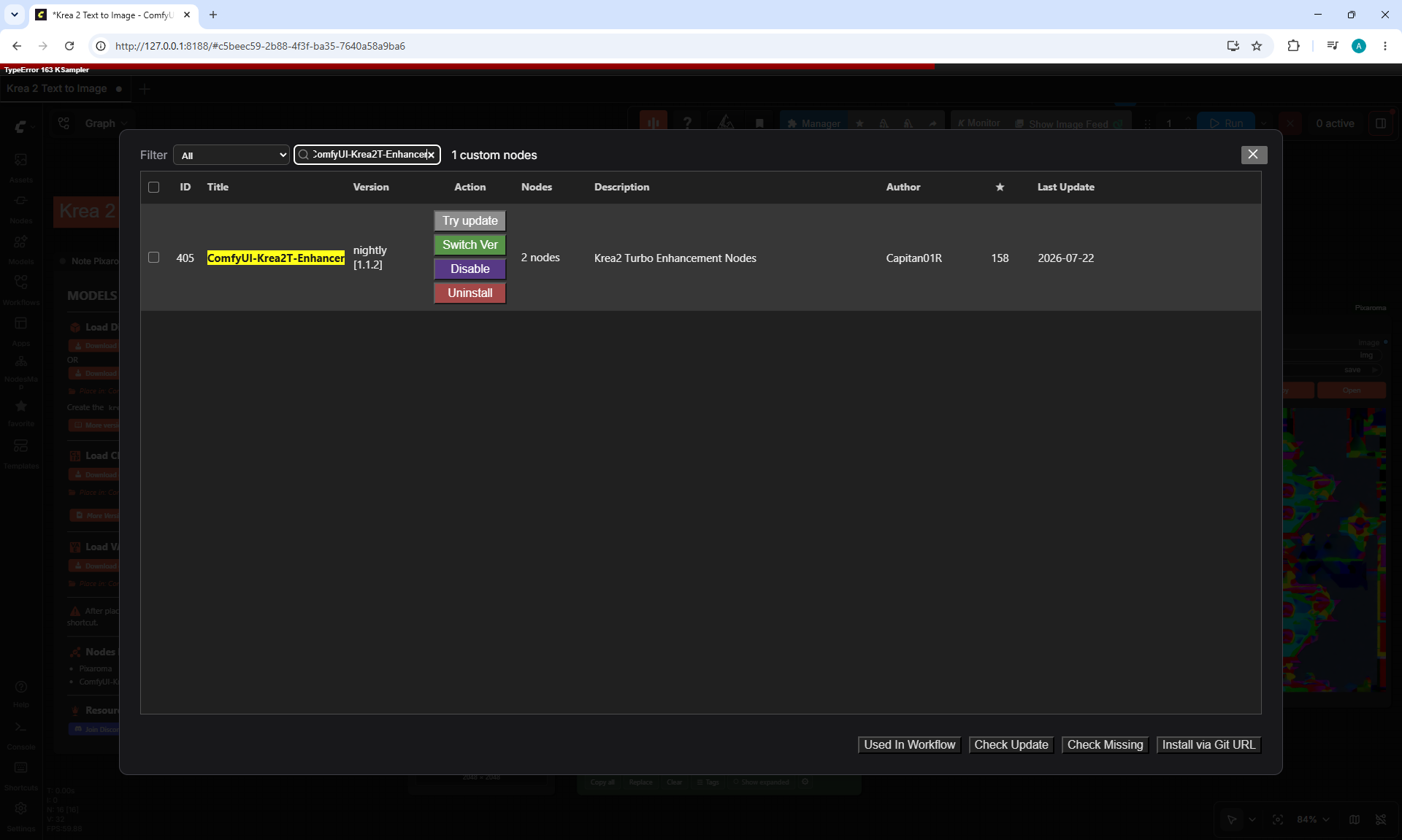
Task: Open the canvas zoom 84% dropdown
Action: coord(1314,820)
